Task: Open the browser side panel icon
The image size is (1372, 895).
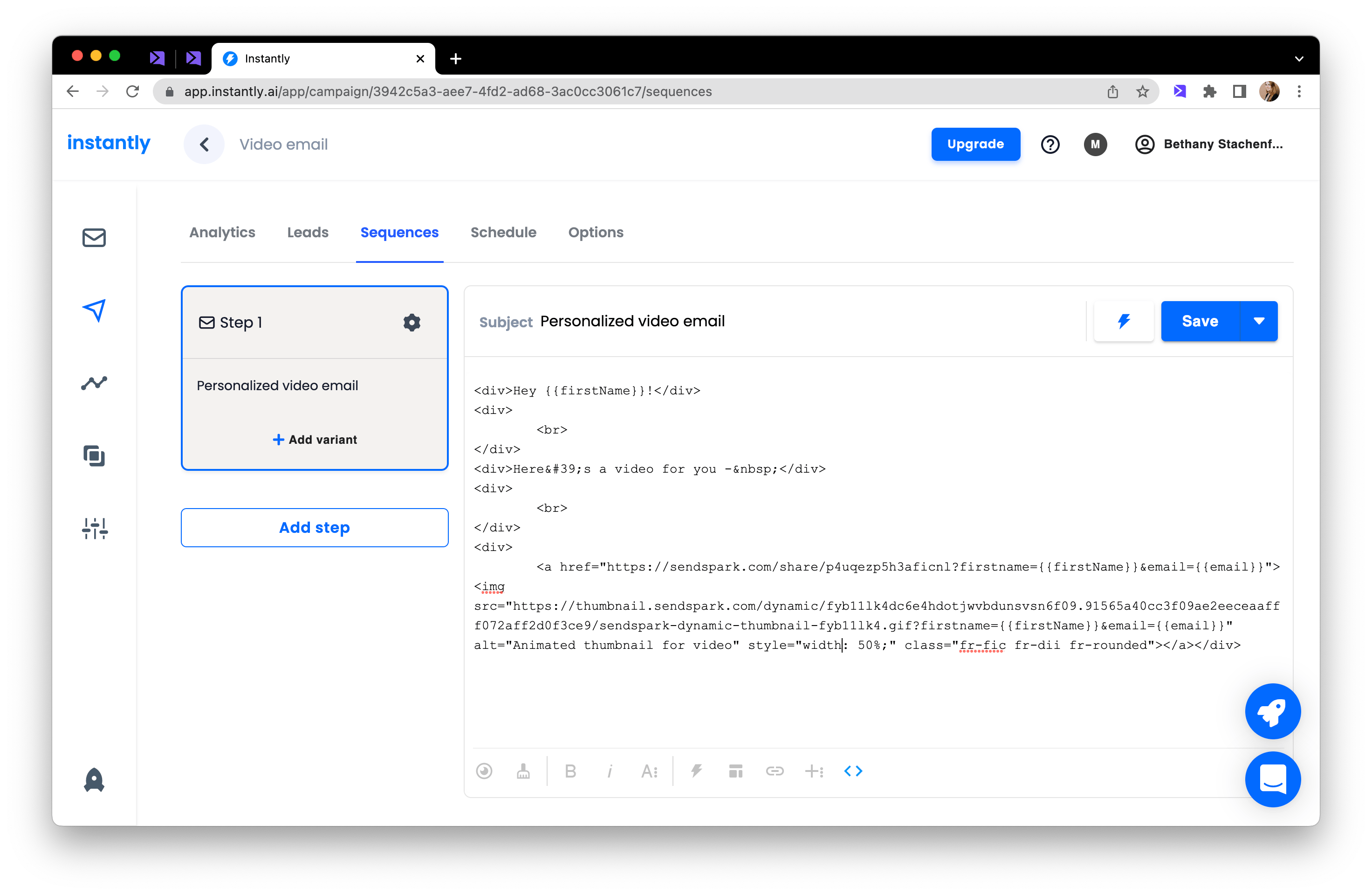Action: point(1239,91)
